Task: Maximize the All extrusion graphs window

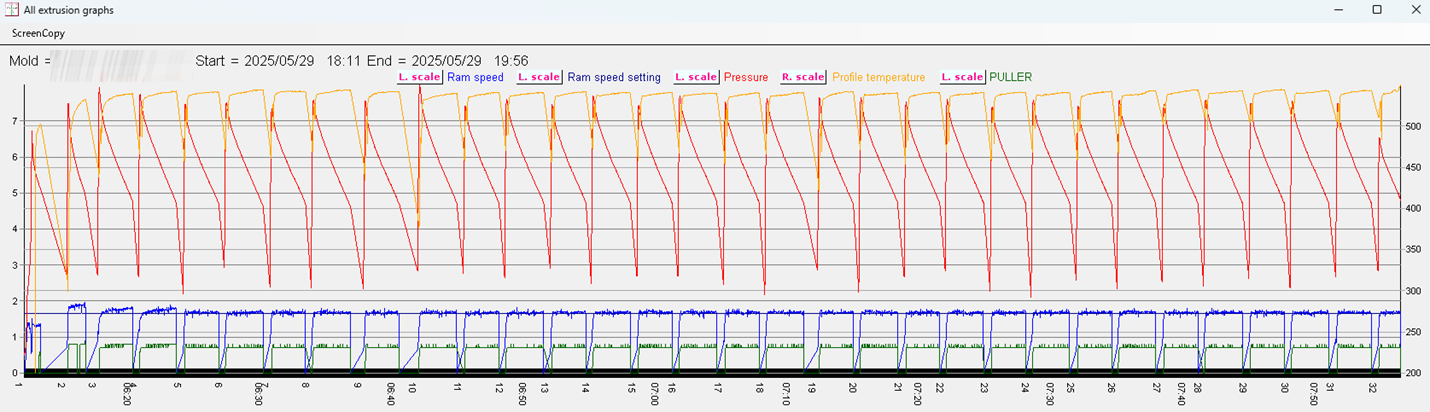Action: (x=1376, y=10)
